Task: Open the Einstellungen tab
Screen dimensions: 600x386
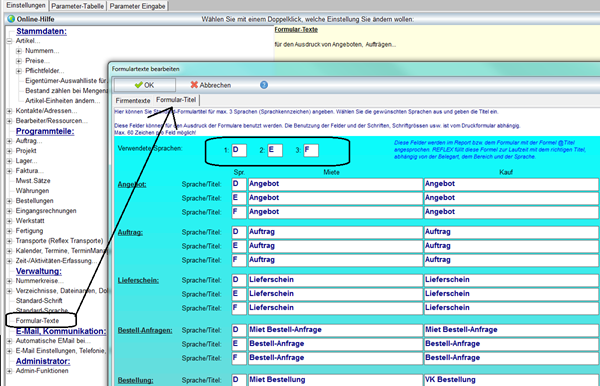Action: [x=26, y=5]
